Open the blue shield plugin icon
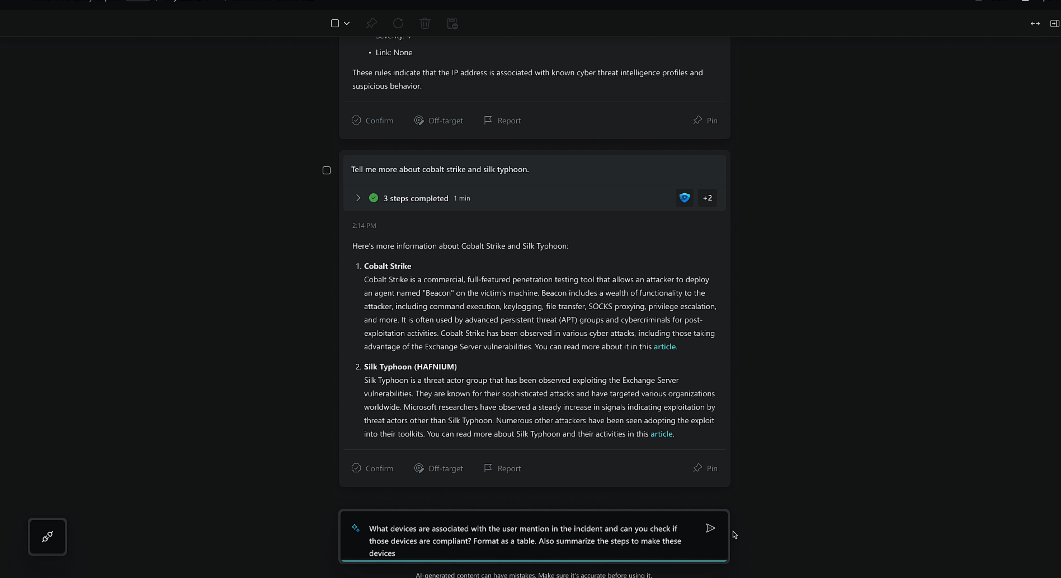Viewport: 1061px width, 578px height. (x=685, y=198)
